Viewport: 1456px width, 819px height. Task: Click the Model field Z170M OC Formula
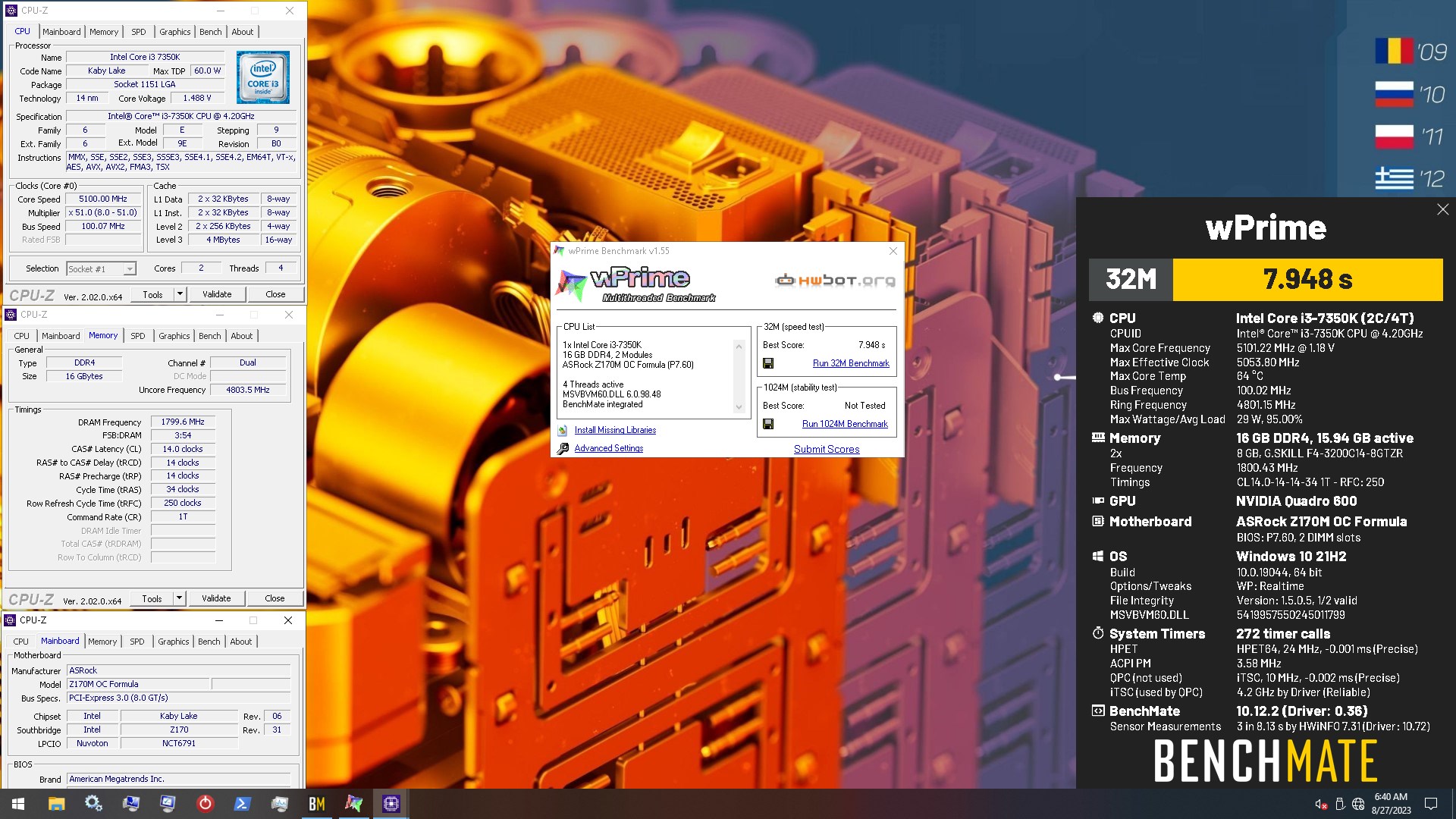(138, 684)
